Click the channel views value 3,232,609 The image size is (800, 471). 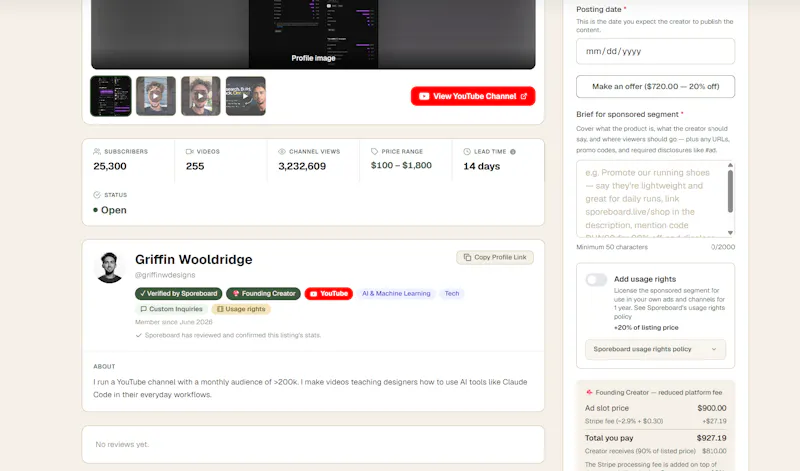(x=302, y=166)
